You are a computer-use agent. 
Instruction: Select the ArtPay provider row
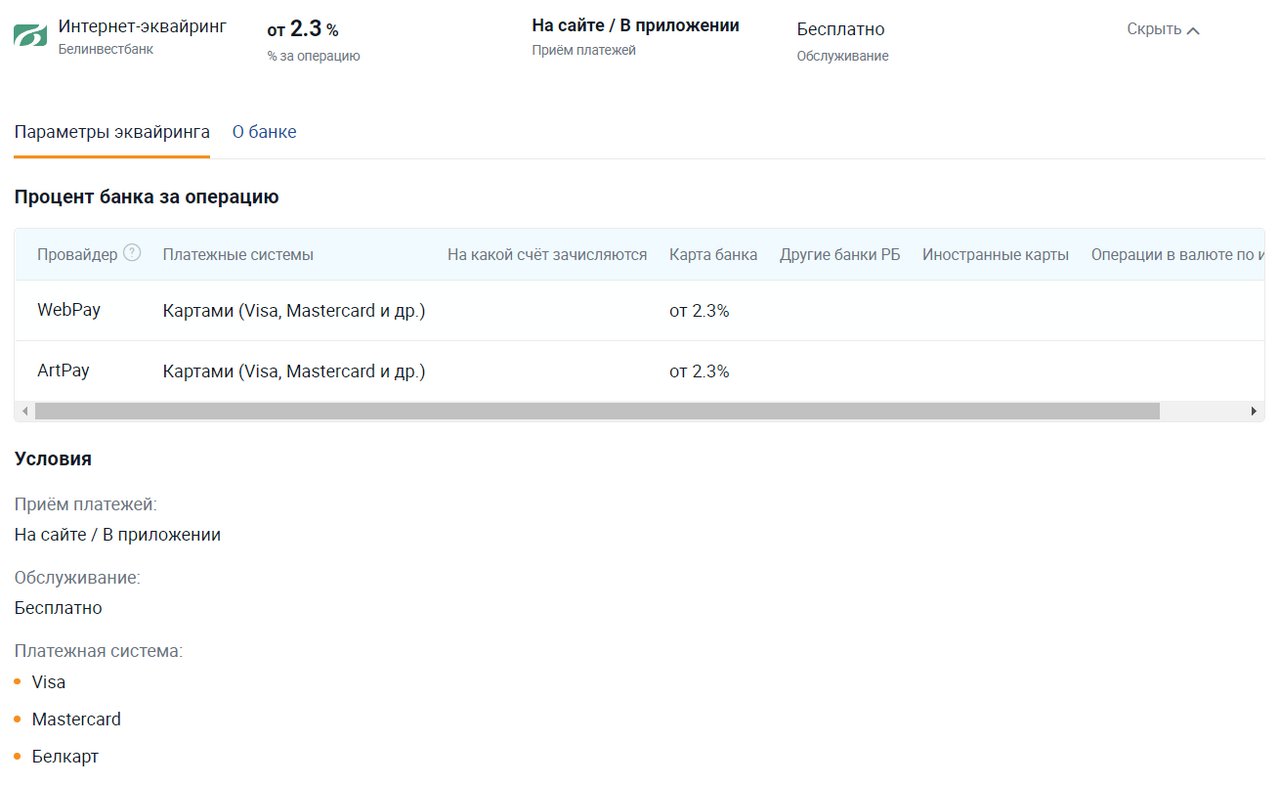63,371
